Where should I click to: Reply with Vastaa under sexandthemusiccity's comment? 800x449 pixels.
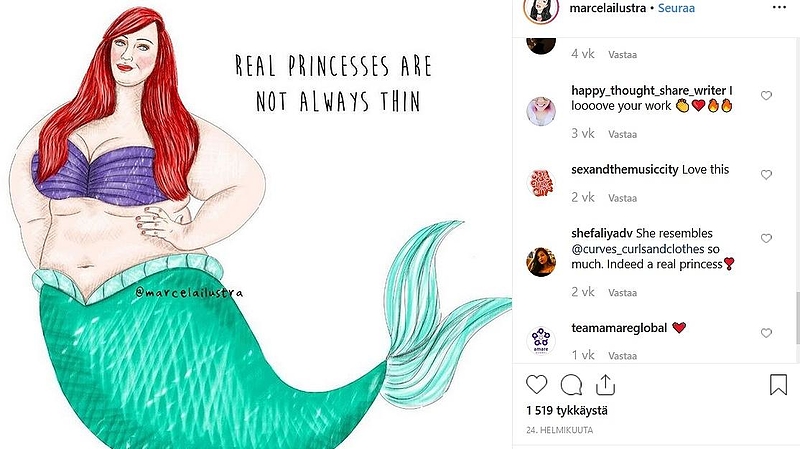pos(622,198)
